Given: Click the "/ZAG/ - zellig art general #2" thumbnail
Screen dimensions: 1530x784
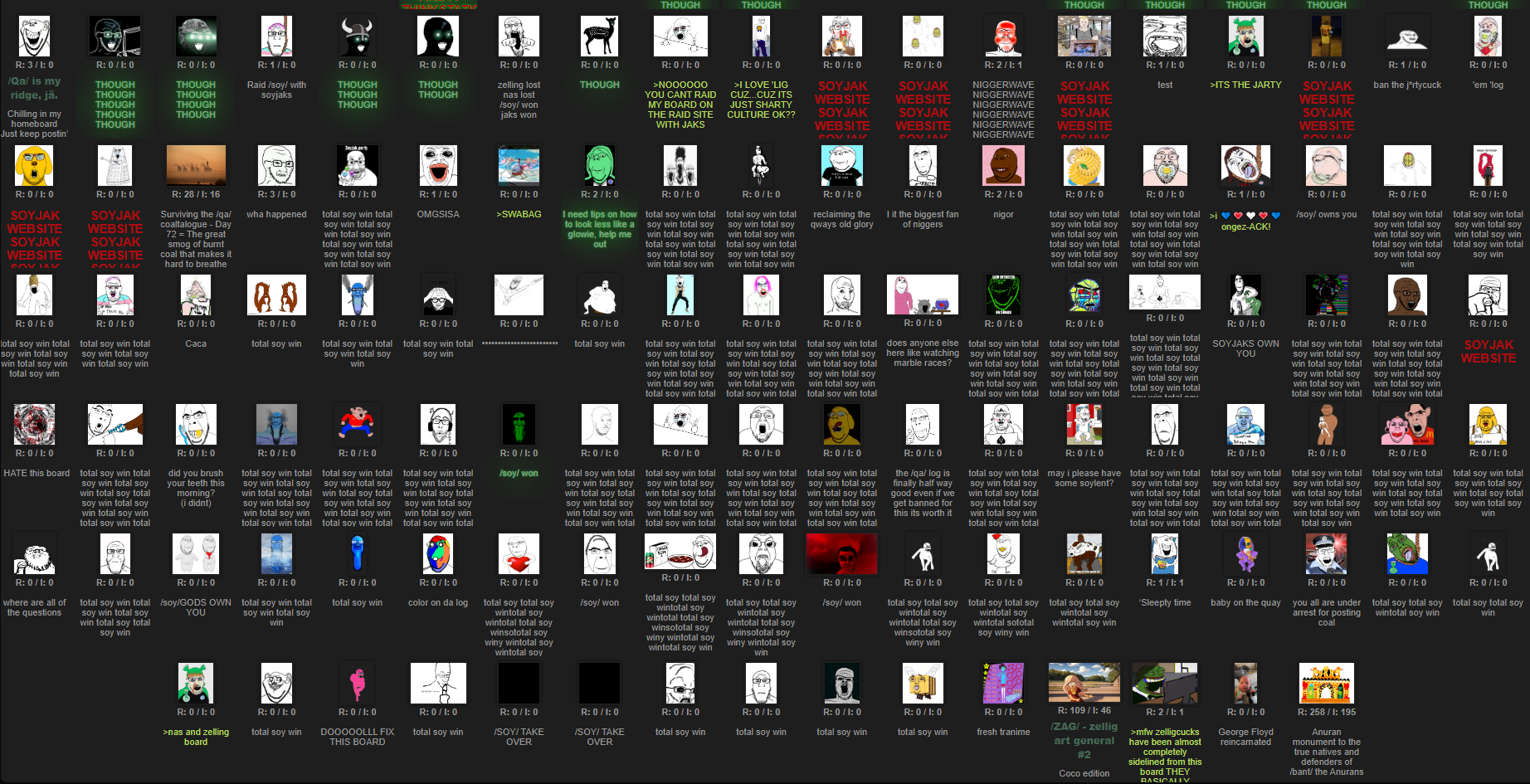Looking at the screenshot, I should point(1084,682).
